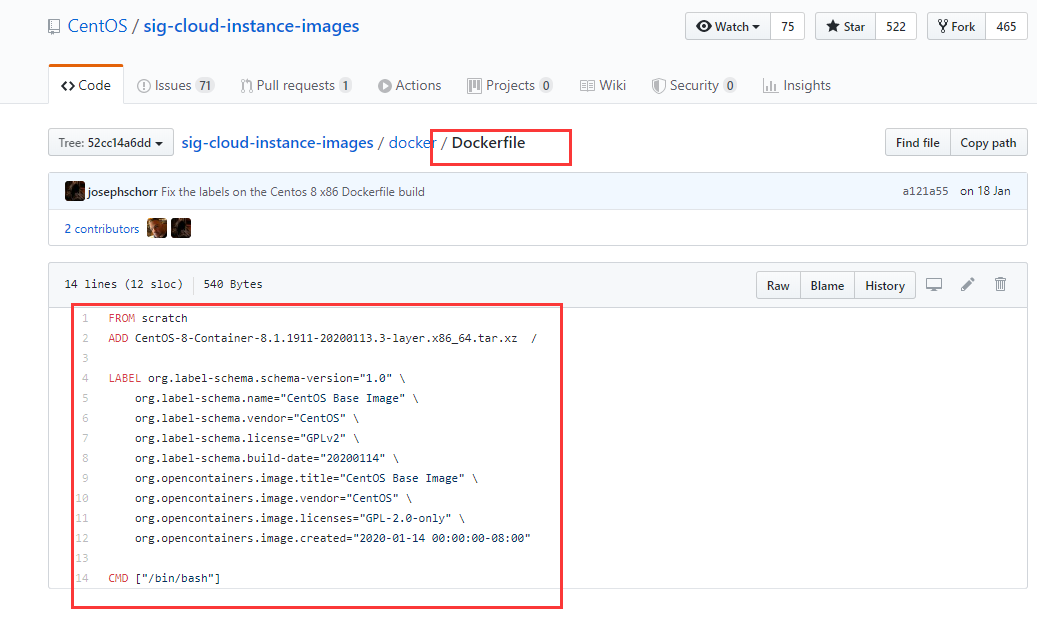Click the Copy path button

point(988,142)
